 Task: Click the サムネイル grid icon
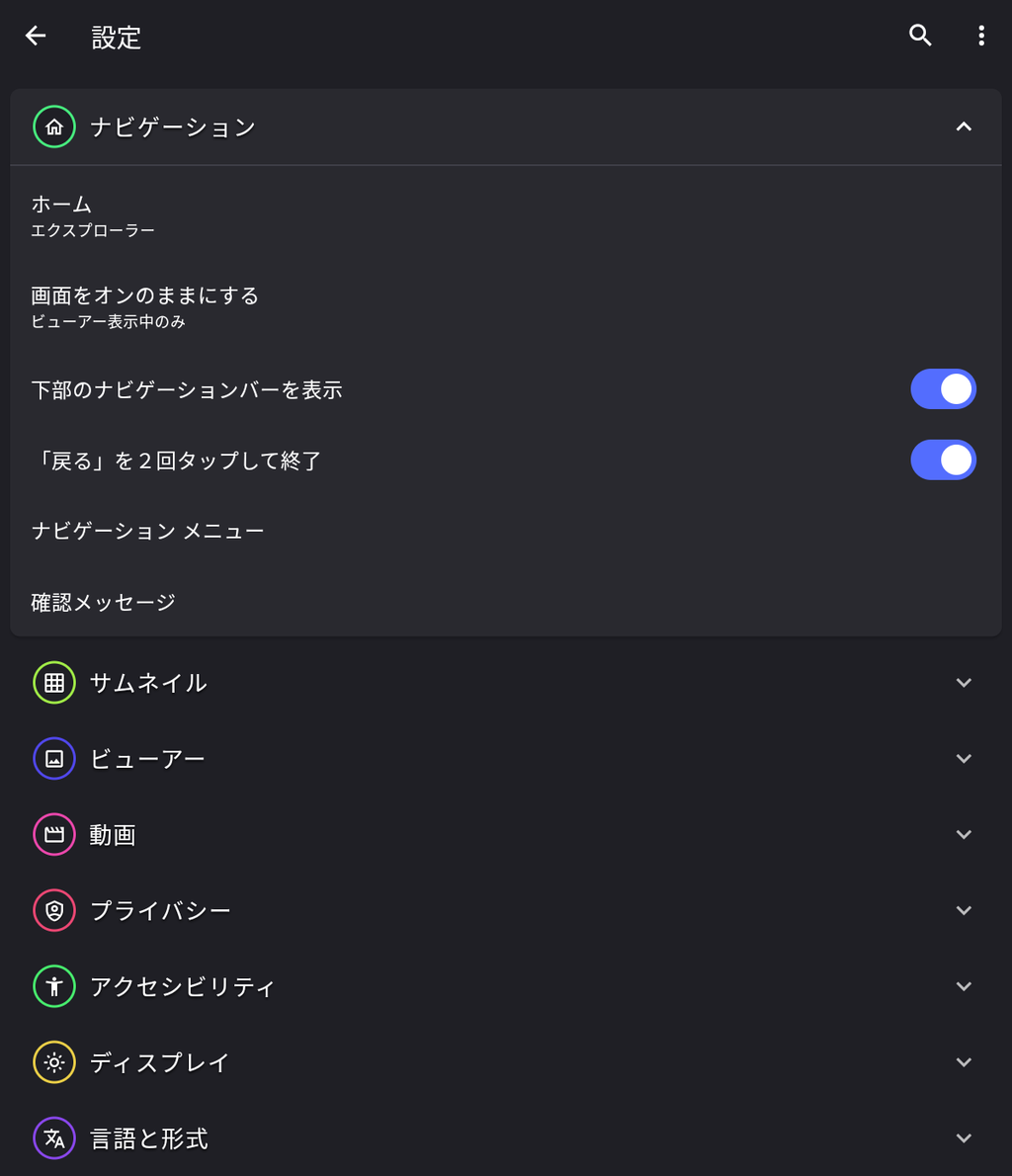(x=54, y=683)
